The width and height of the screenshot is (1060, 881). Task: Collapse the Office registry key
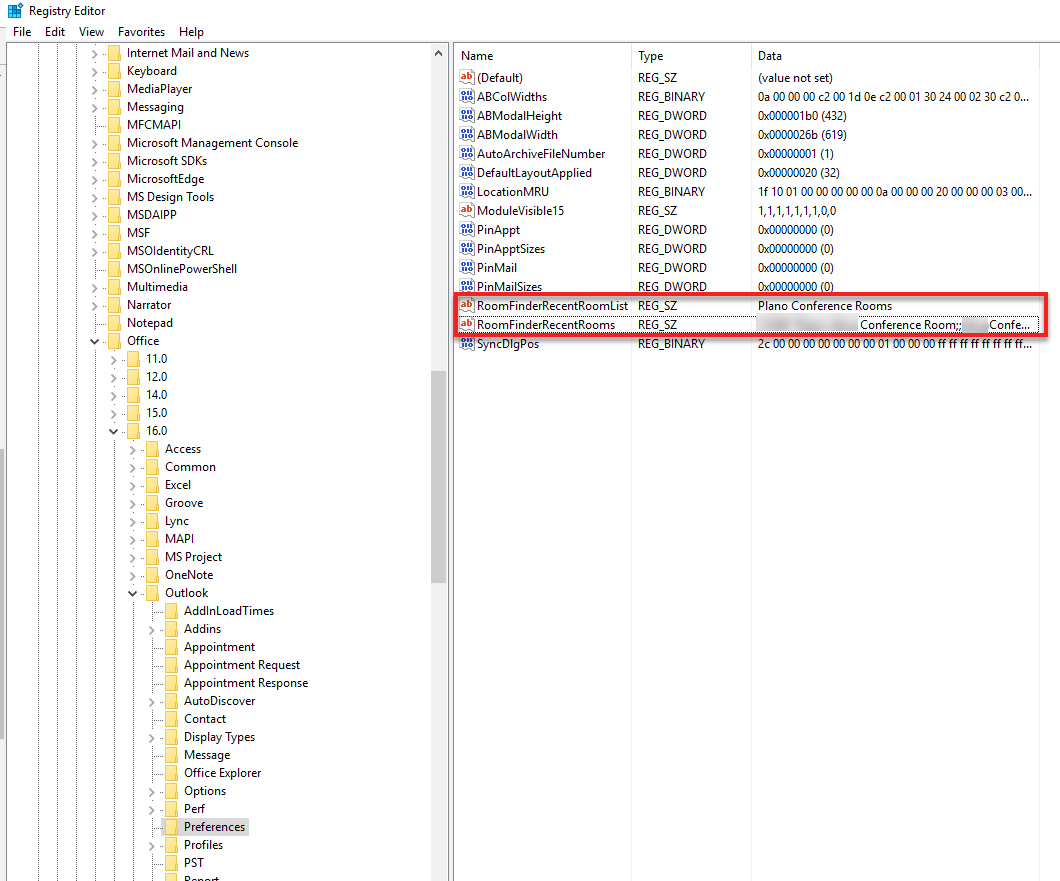point(95,341)
